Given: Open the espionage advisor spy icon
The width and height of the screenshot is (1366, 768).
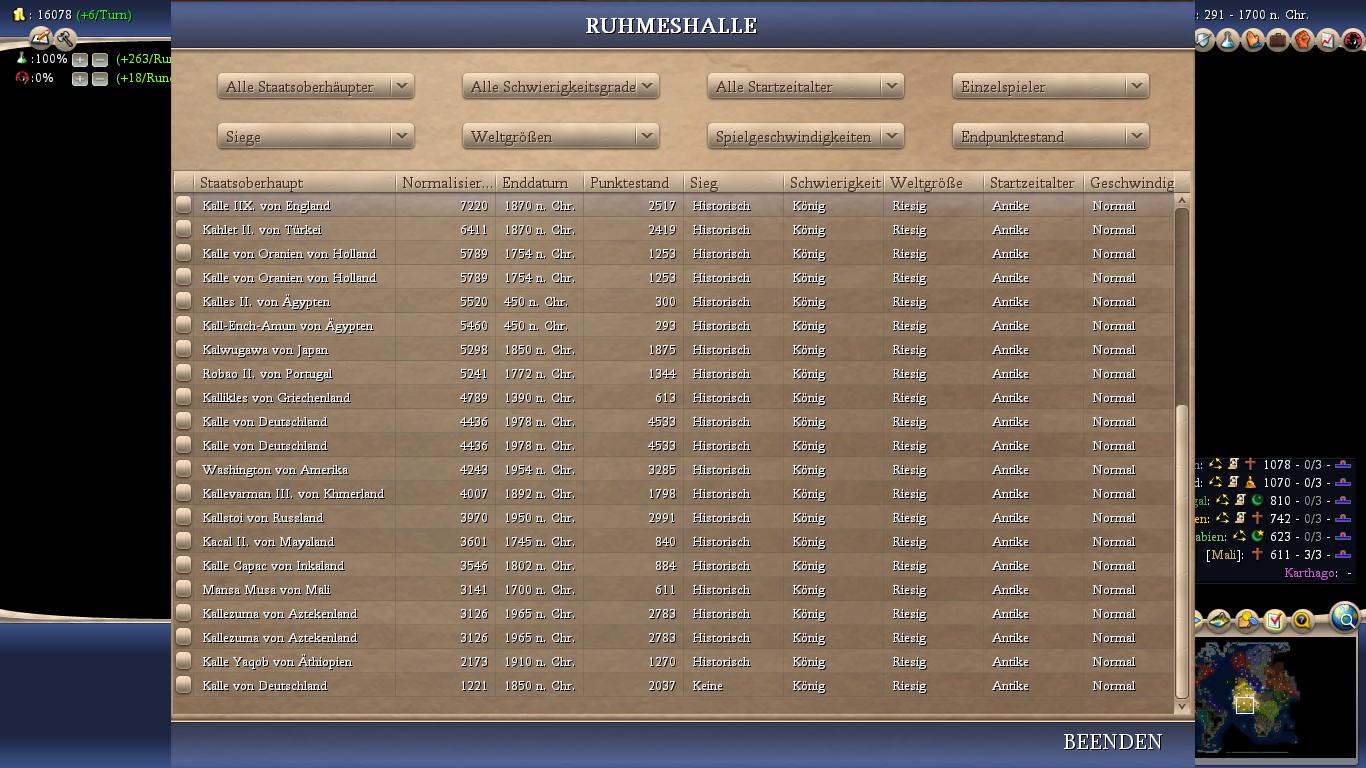Looking at the screenshot, I should click(1353, 40).
